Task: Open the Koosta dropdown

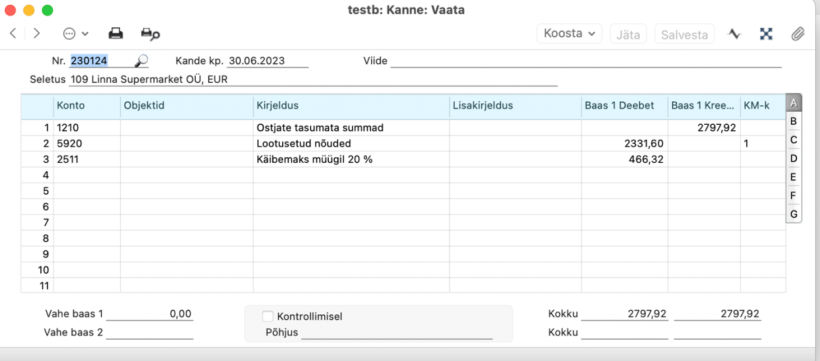Action: [x=569, y=34]
